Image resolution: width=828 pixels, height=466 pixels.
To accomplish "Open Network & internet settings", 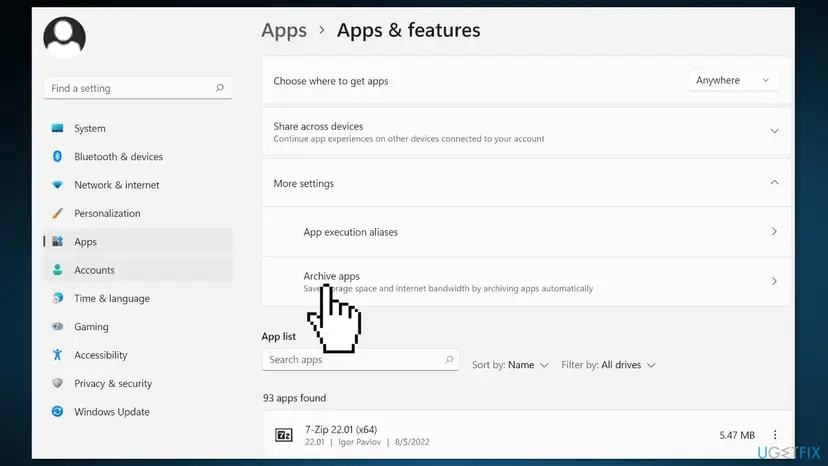I will click(x=138, y=185).
